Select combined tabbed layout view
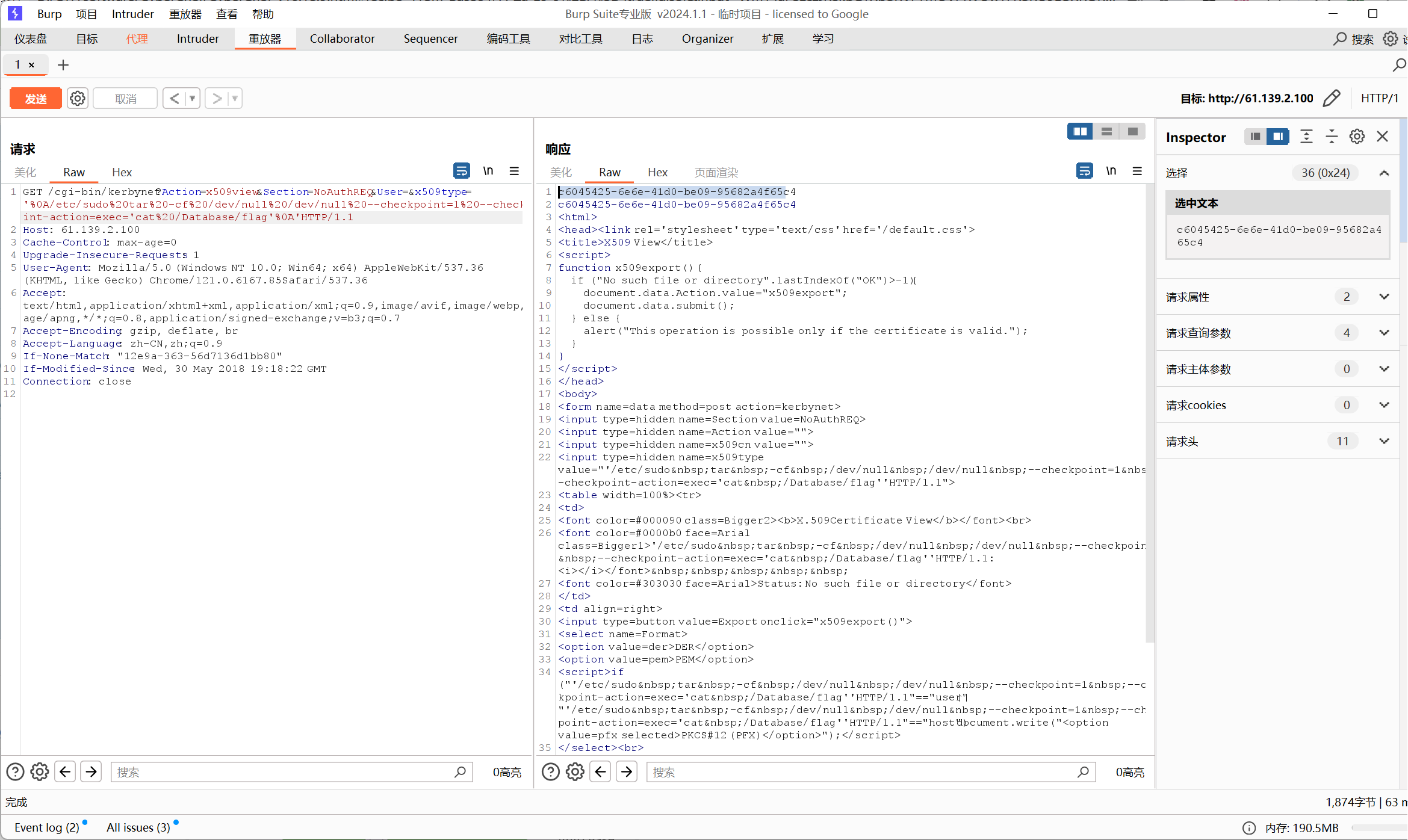 (1132, 131)
